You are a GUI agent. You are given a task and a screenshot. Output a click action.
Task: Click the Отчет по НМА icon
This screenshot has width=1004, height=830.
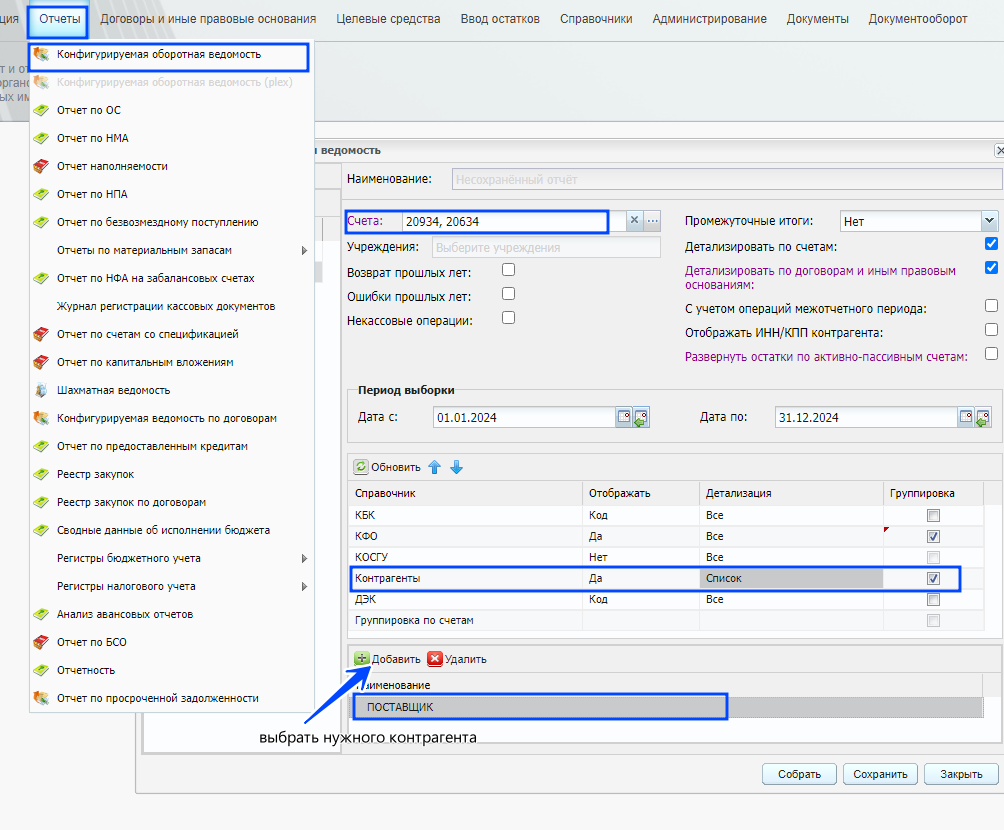(x=41, y=138)
